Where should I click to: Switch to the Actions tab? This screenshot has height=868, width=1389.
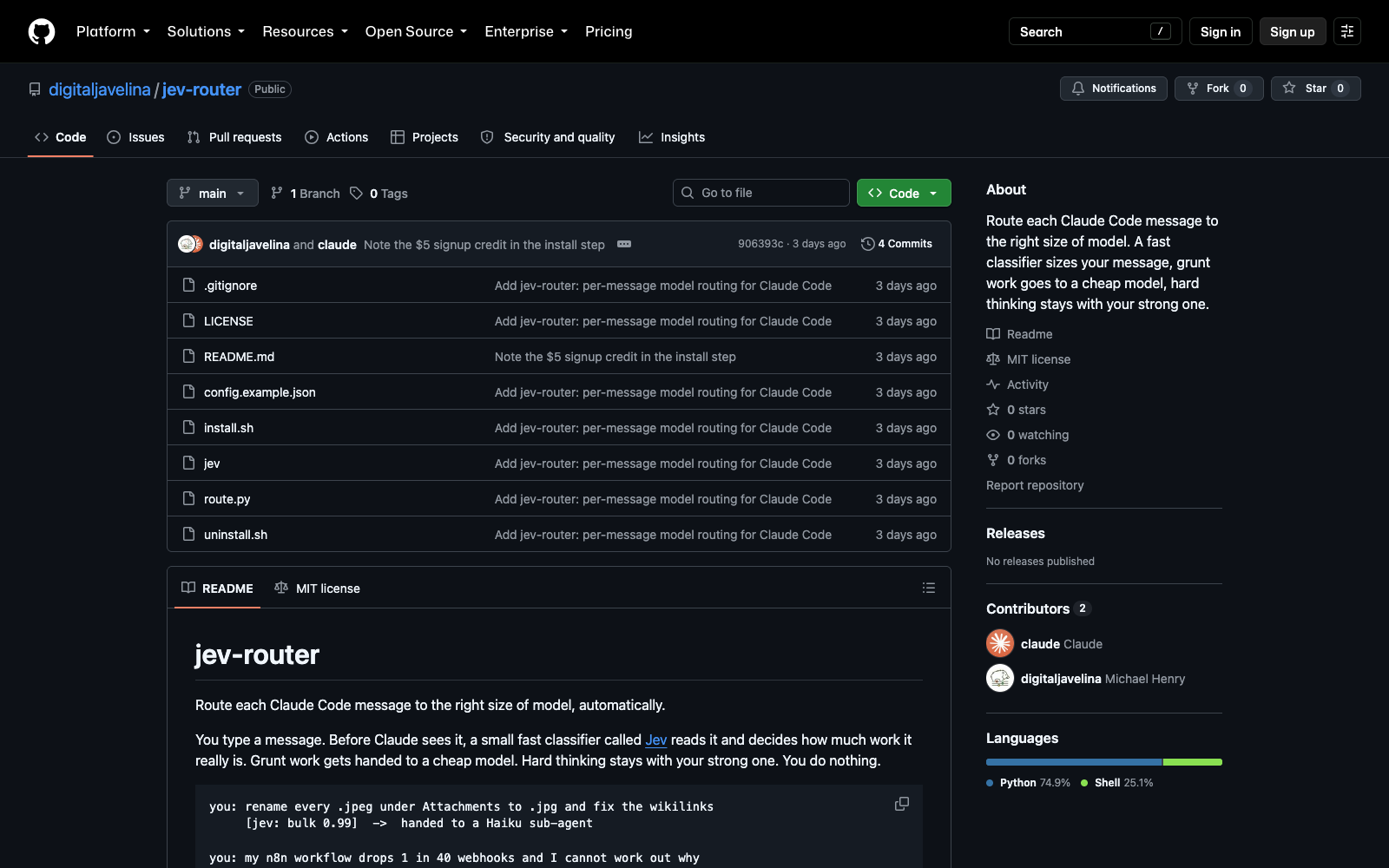(337, 137)
